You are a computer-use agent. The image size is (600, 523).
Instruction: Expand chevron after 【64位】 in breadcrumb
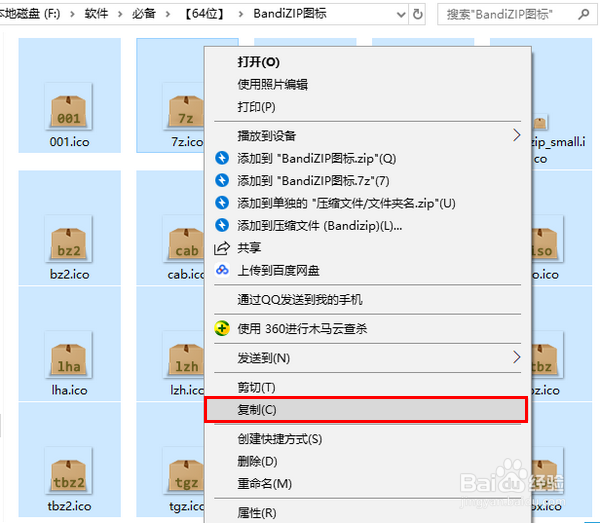point(240,14)
